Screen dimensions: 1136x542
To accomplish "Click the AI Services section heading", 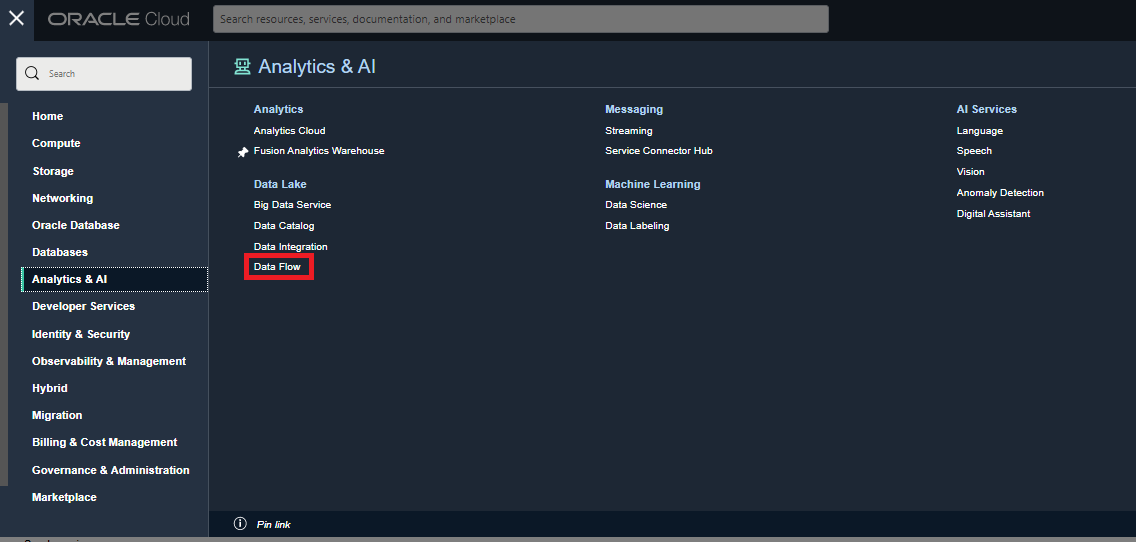I will (x=987, y=109).
